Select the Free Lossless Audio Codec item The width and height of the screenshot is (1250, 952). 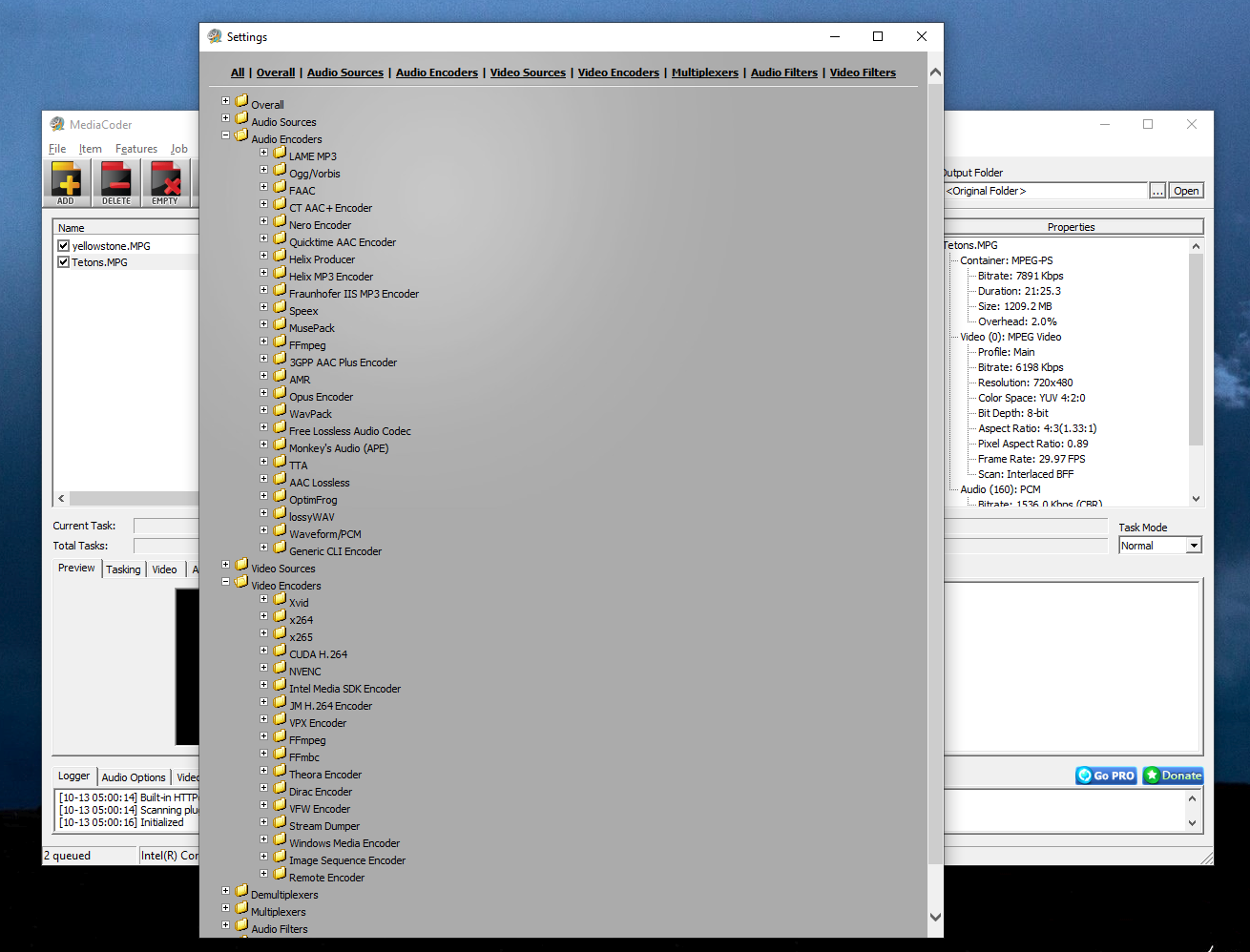tap(350, 431)
